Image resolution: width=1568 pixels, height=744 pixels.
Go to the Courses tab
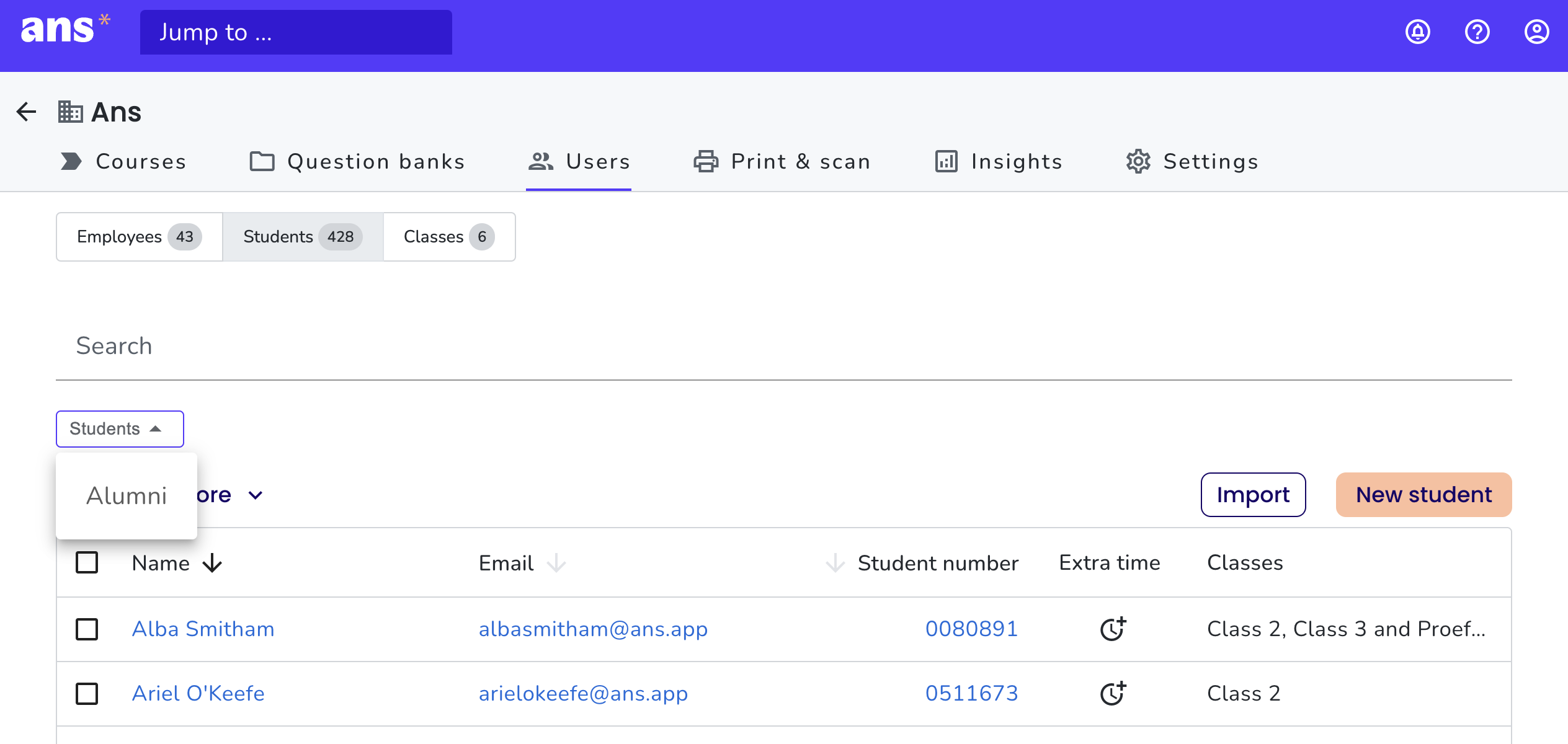(123, 161)
